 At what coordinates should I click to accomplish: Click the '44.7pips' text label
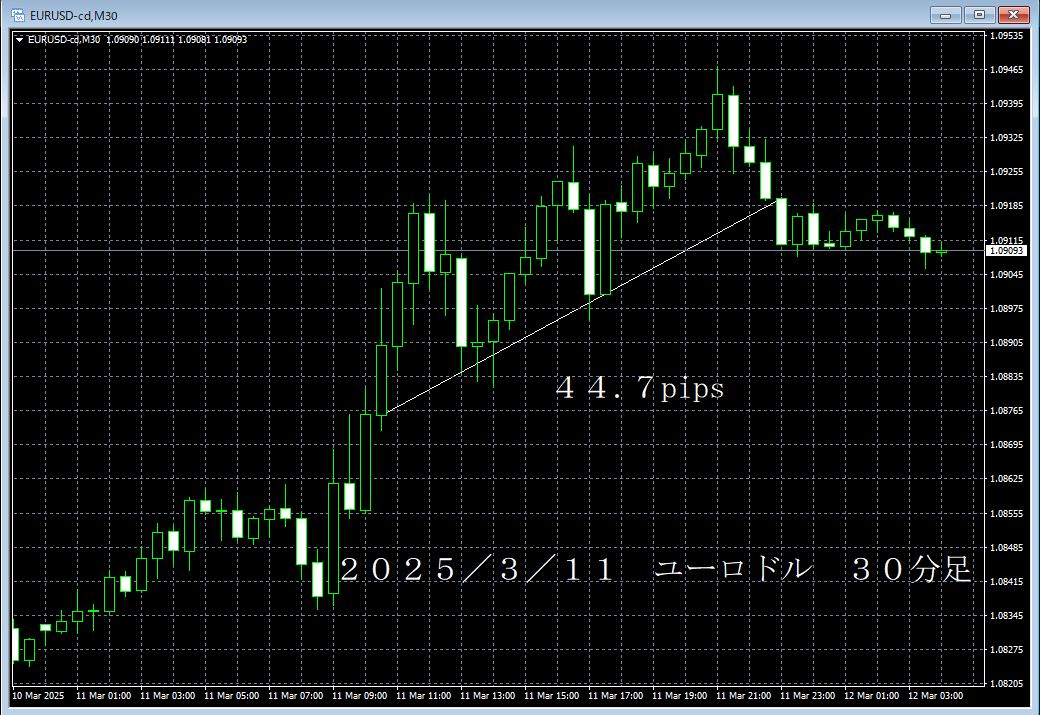(639, 388)
